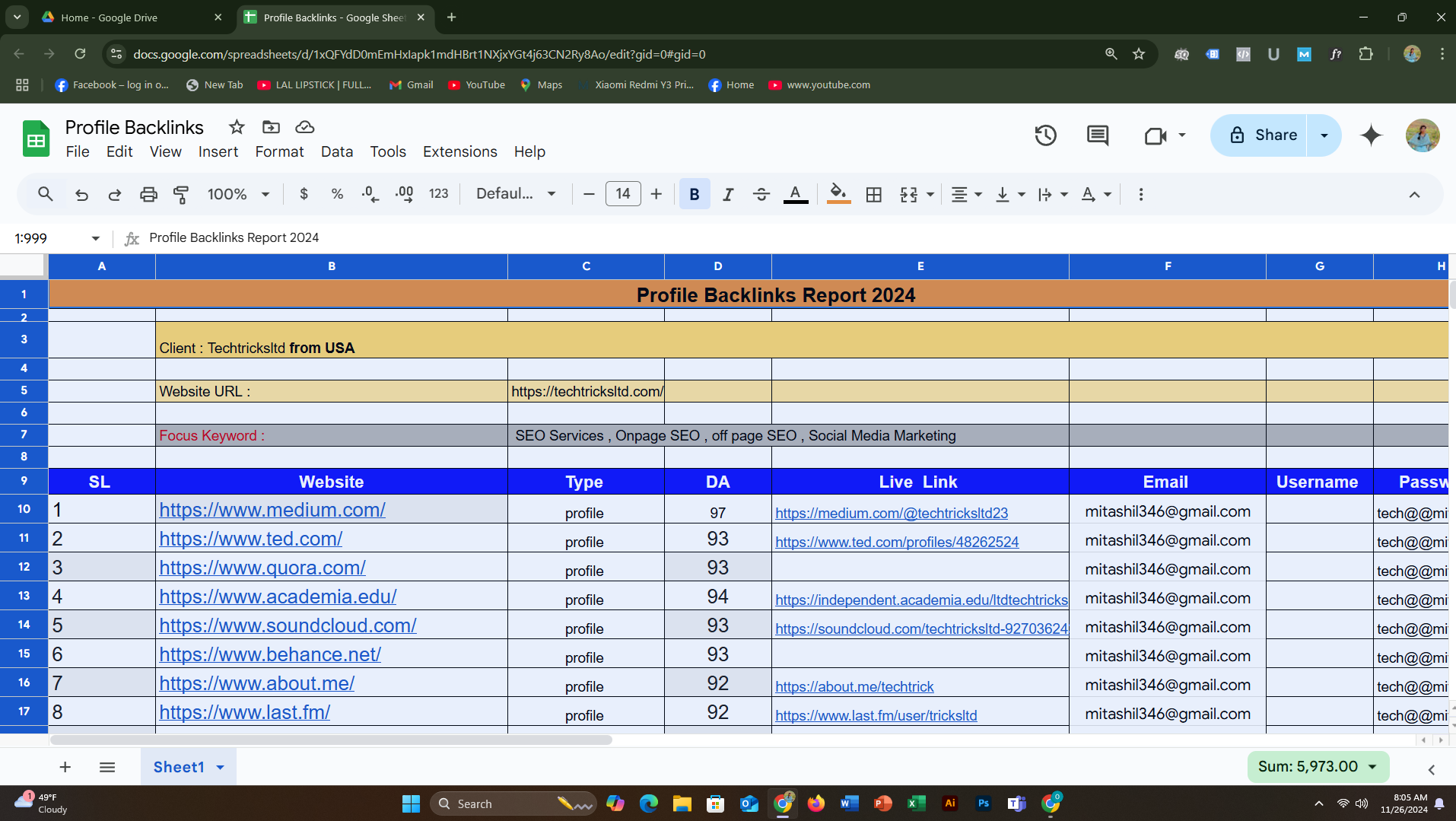
Task: Open the medium.com website link
Action: [272, 510]
